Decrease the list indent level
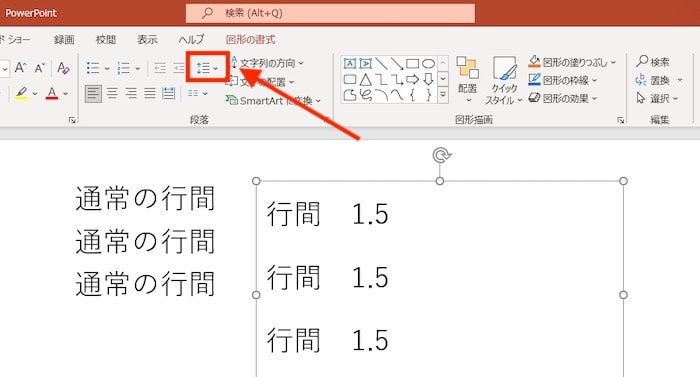The image size is (700, 377). pyautogui.click(x=160, y=68)
